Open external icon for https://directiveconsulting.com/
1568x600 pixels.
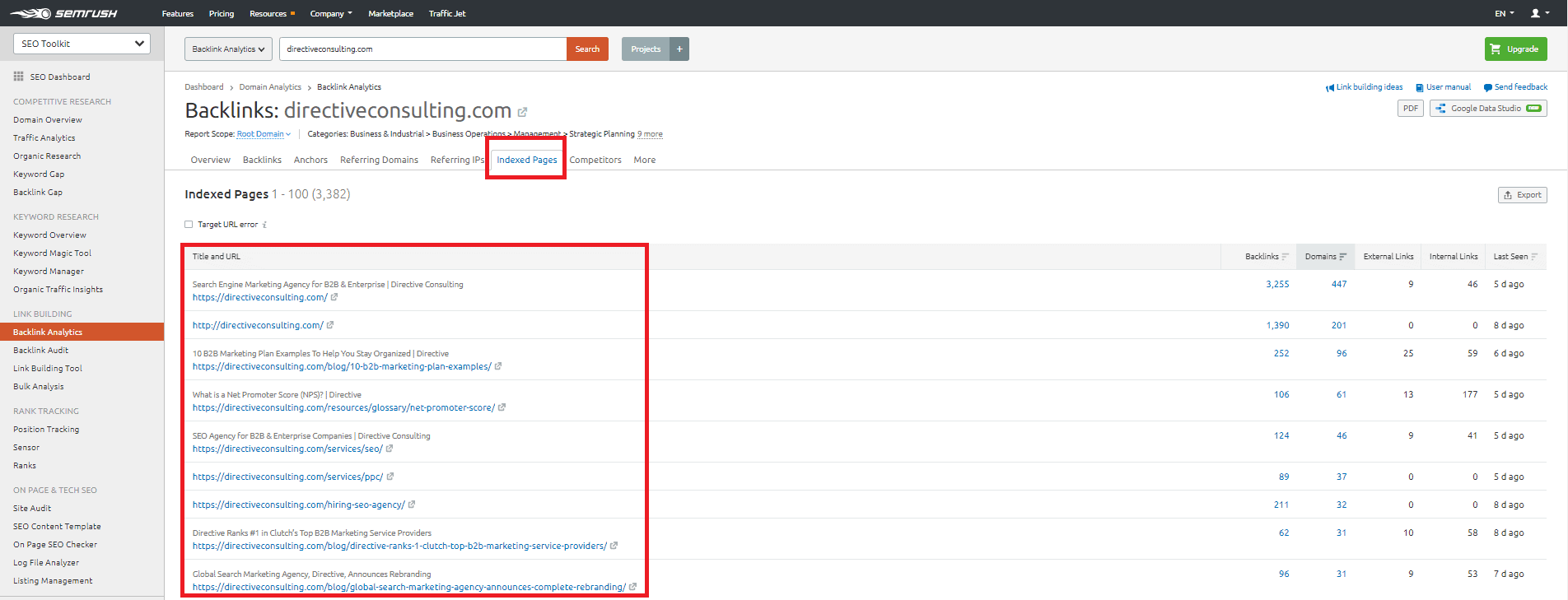coord(334,297)
